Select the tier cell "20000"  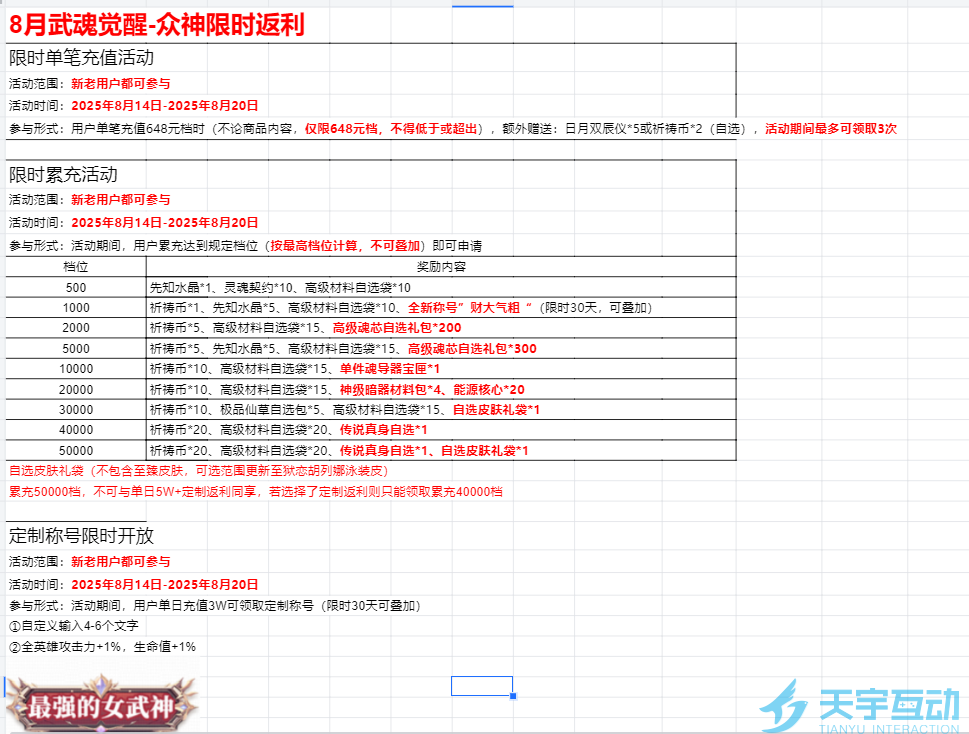click(x=76, y=389)
